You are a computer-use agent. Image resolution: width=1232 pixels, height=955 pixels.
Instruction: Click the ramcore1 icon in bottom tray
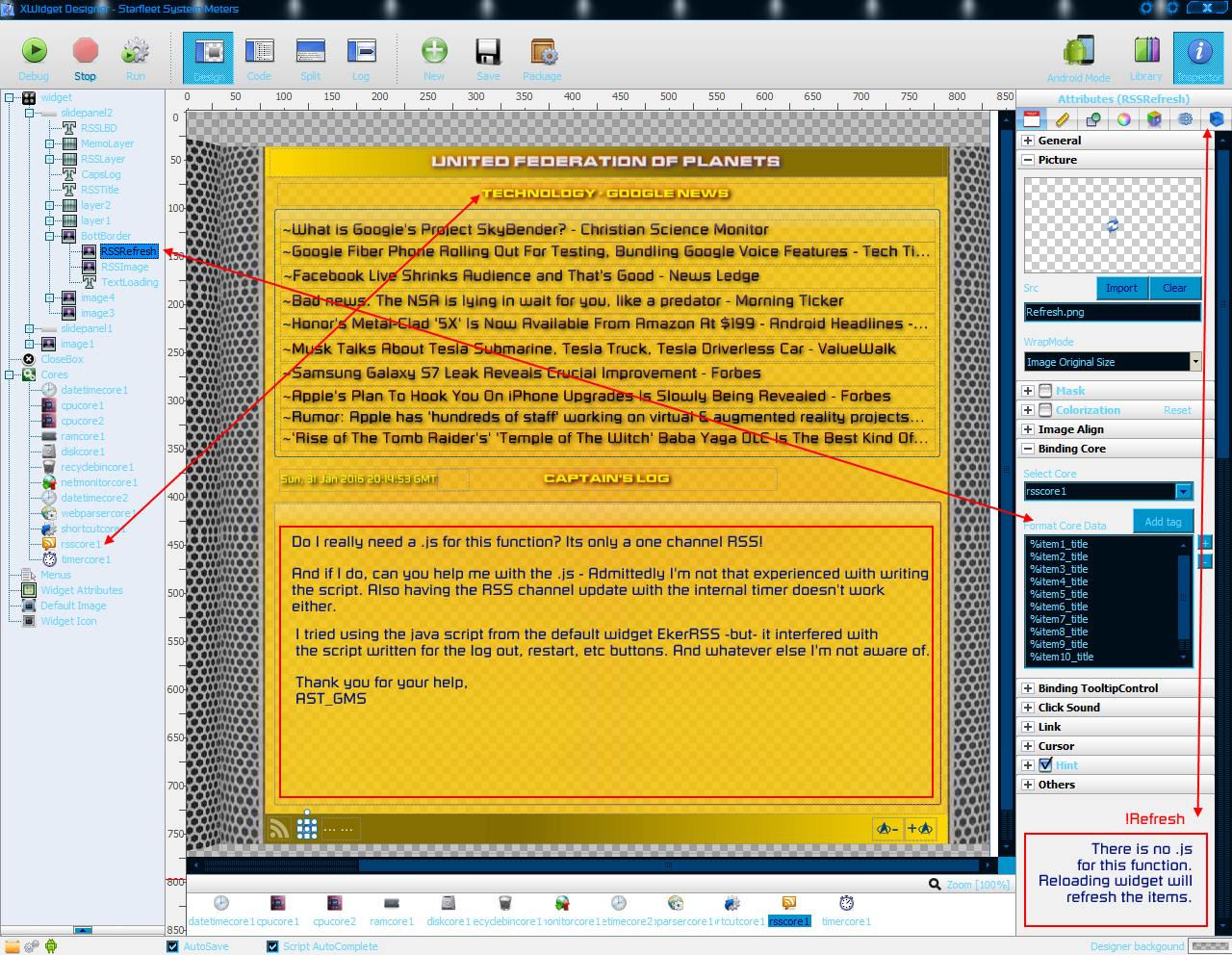391,903
